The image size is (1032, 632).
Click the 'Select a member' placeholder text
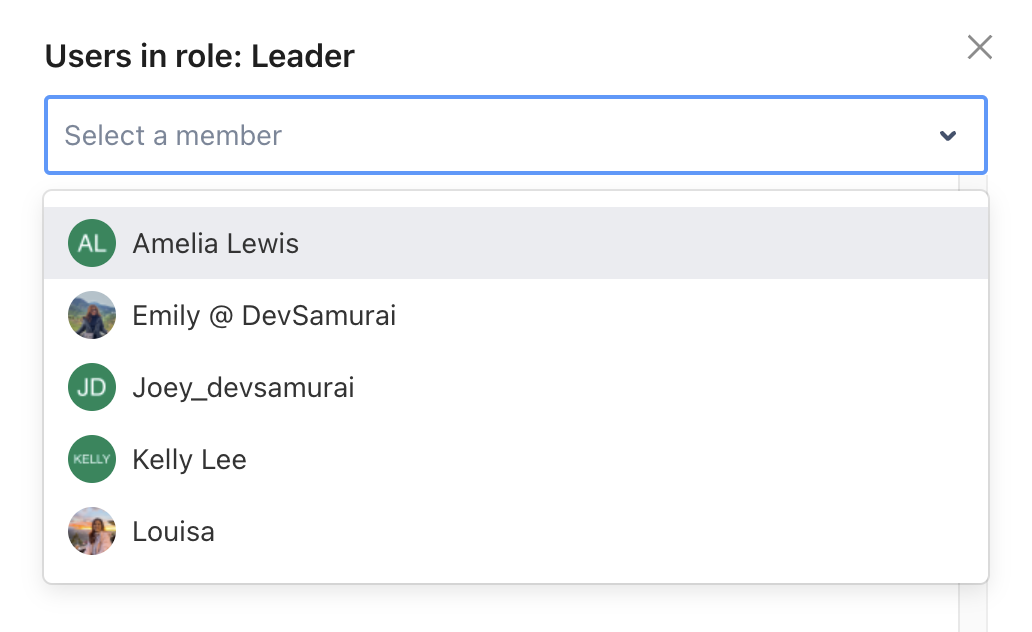173,136
